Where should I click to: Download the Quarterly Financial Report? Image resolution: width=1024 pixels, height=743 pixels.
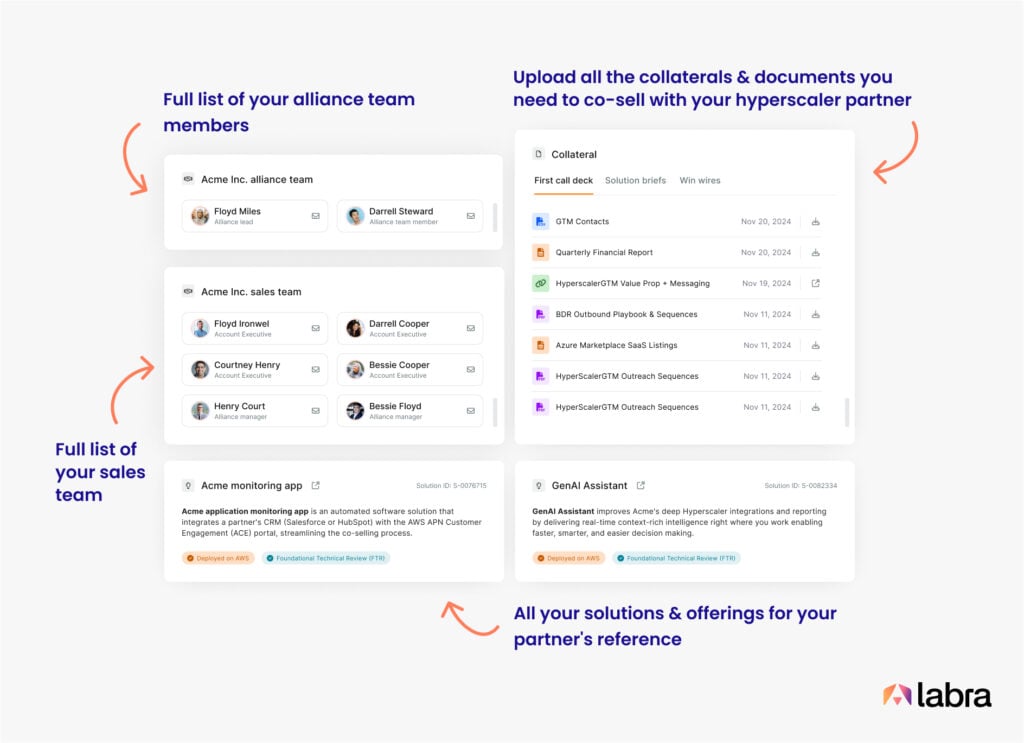(815, 252)
